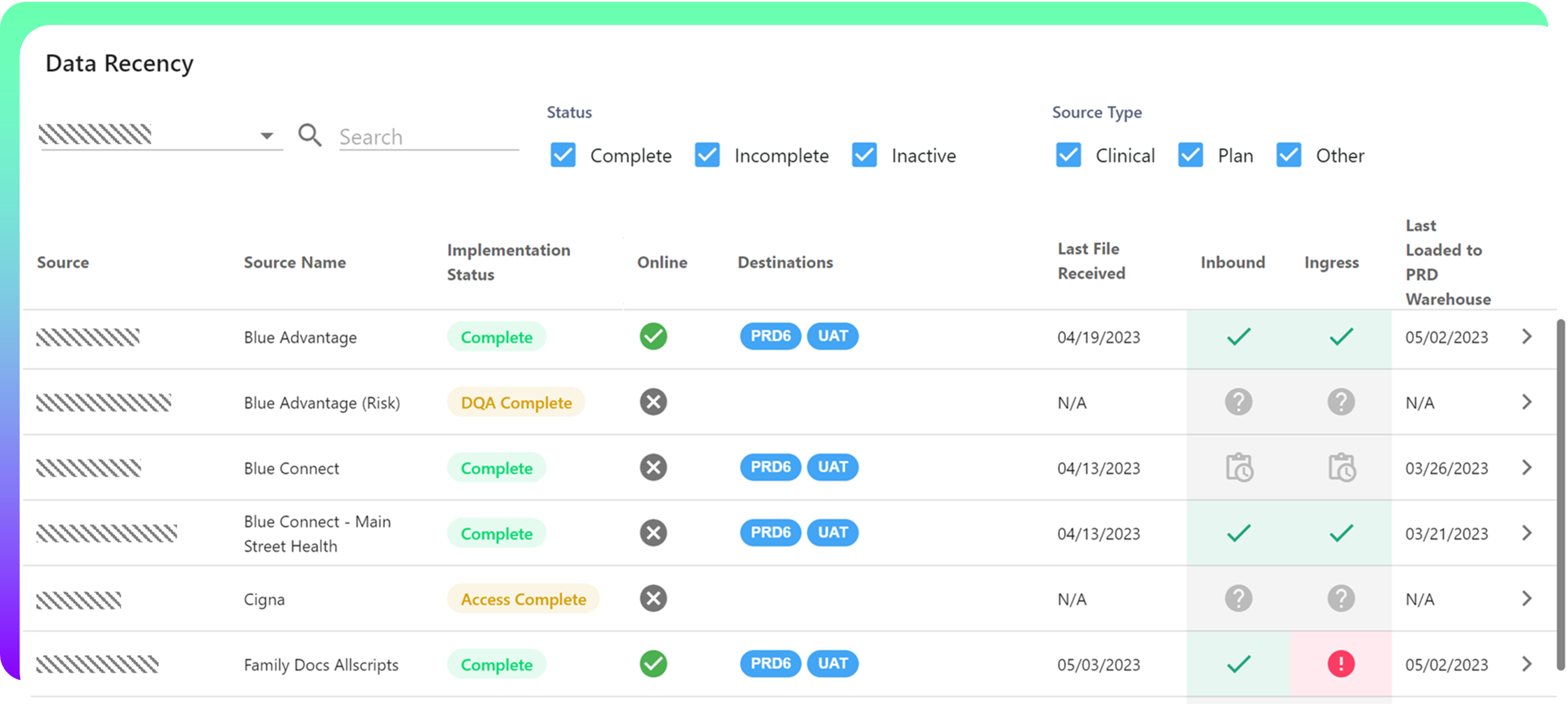Click the offline X icon for Blue Advantage (Risk)
Image resolution: width=1568 pixels, height=705 pixels.
(x=653, y=402)
